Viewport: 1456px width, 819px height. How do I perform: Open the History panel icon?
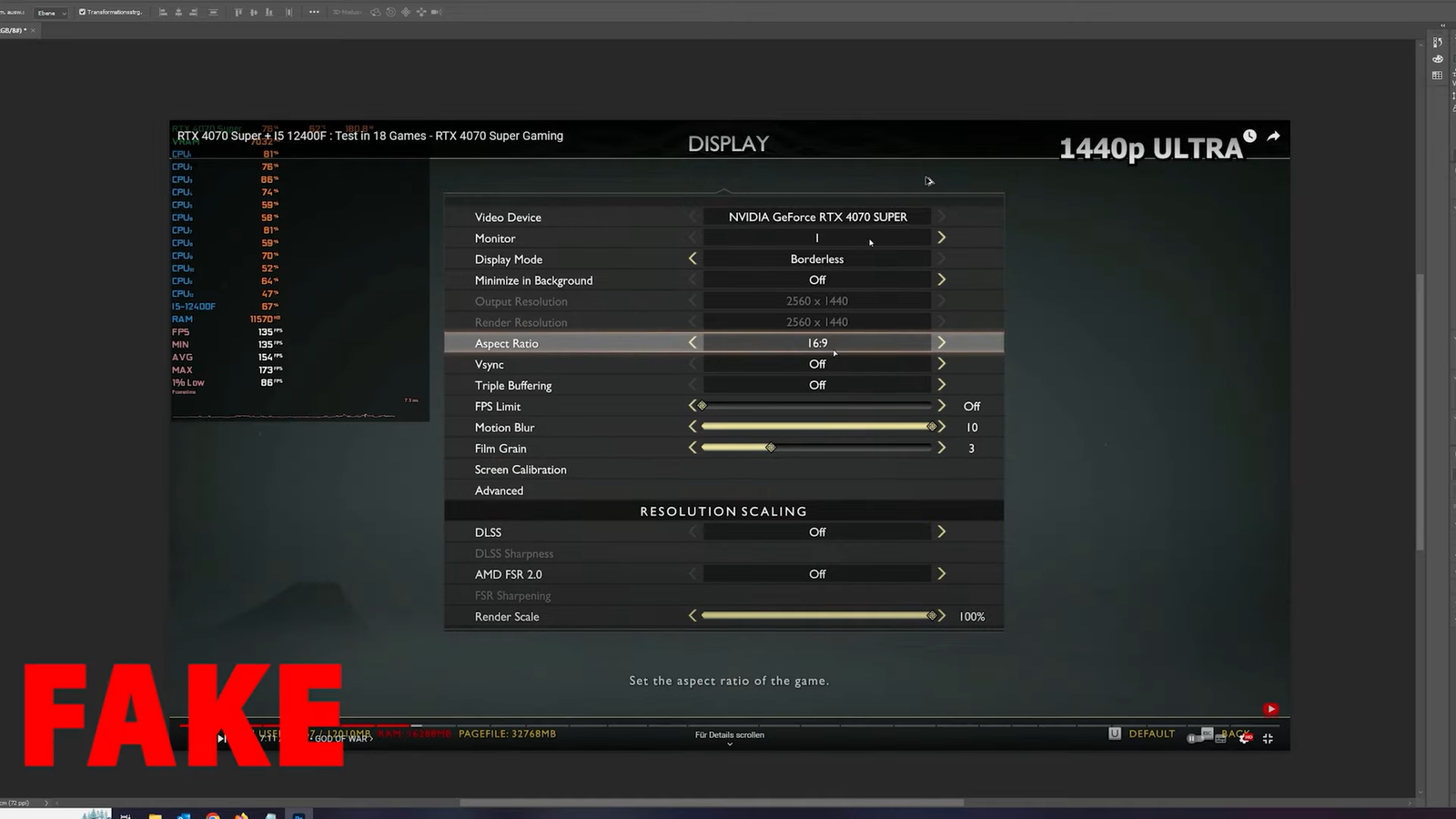click(1438, 43)
